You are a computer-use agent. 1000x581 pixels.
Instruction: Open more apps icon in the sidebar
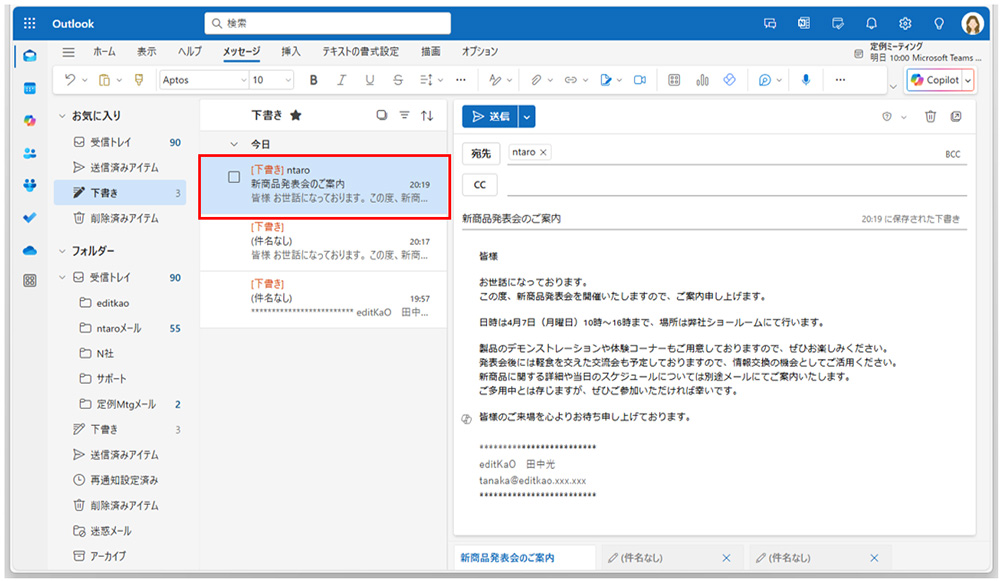pos(29,281)
